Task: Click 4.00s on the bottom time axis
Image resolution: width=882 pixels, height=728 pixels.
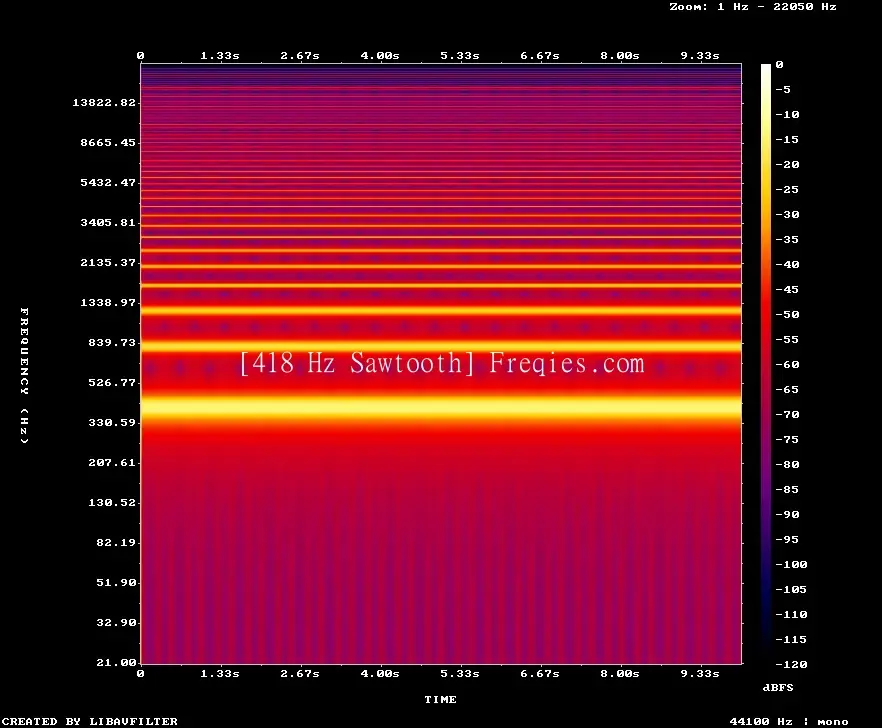Action: pyautogui.click(x=380, y=673)
